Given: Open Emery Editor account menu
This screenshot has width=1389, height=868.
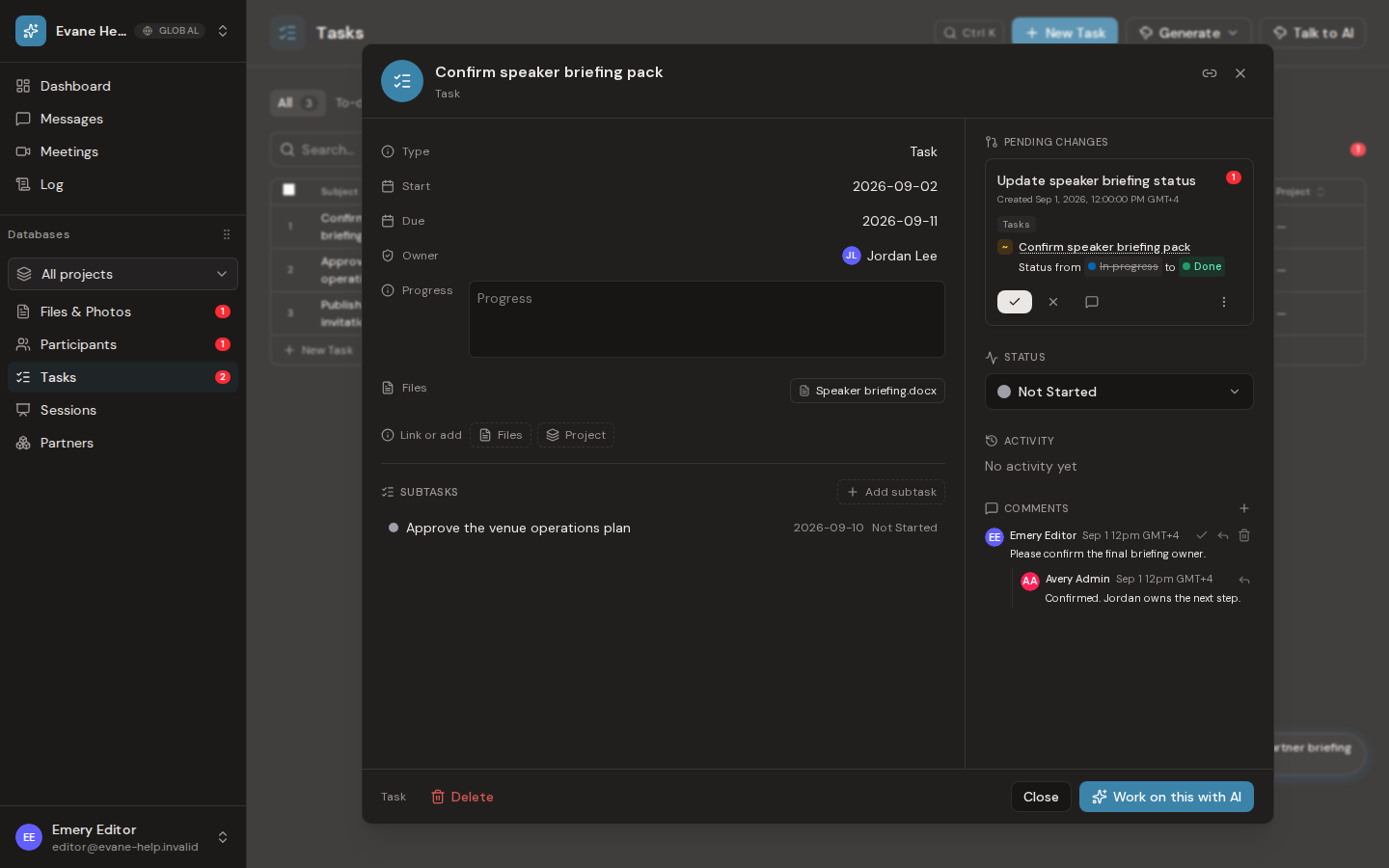Looking at the screenshot, I should 123,837.
